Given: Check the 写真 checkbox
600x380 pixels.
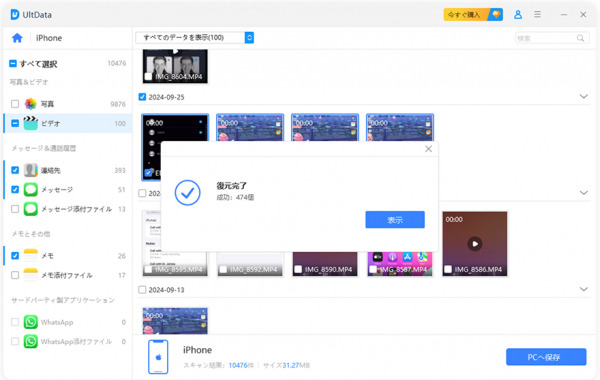Looking at the screenshot, I should pos(15,104).
